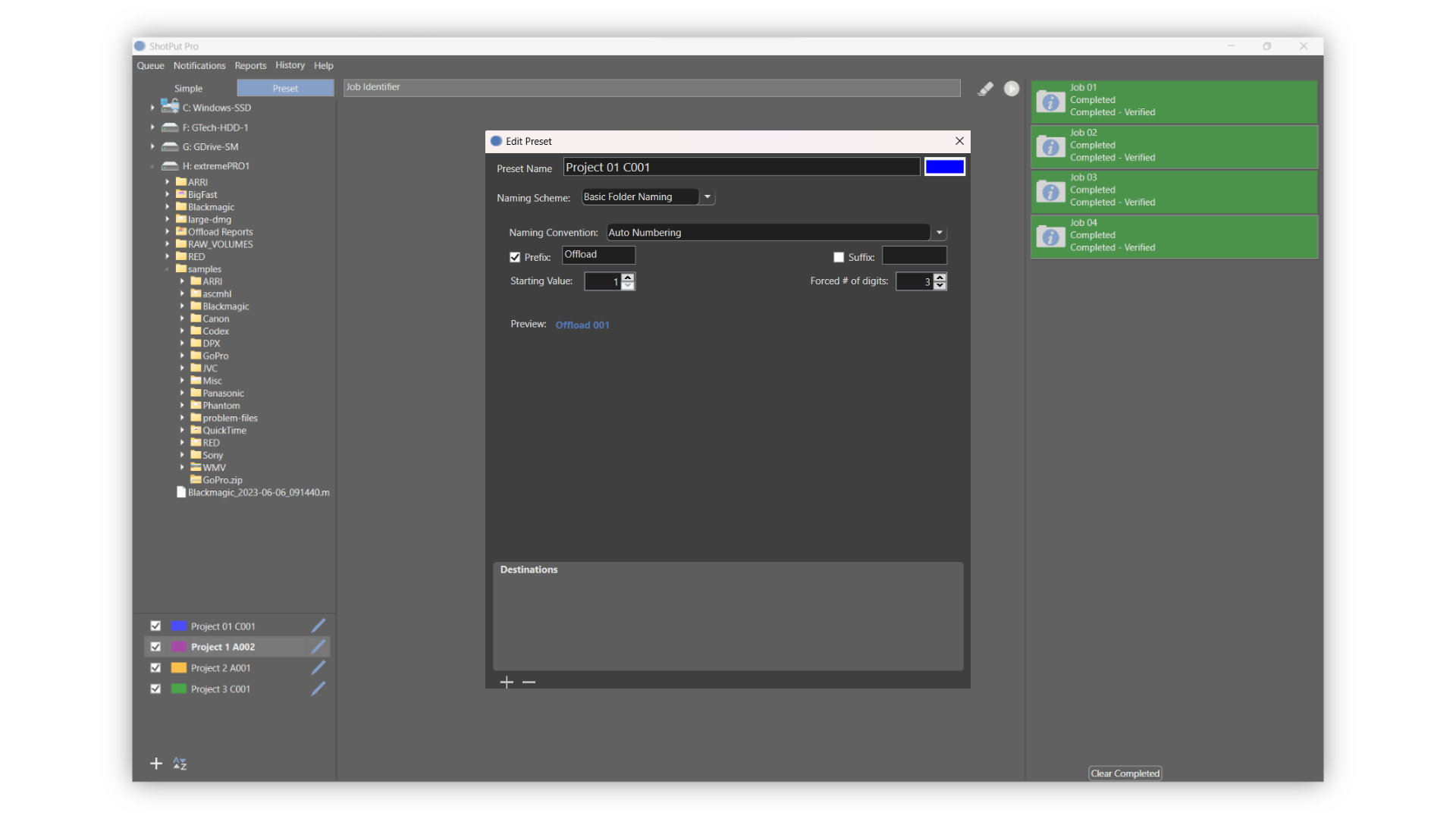Collapse the H: extremePRO1 drive
Screen dimensions: 1456x819
point(152,166)
